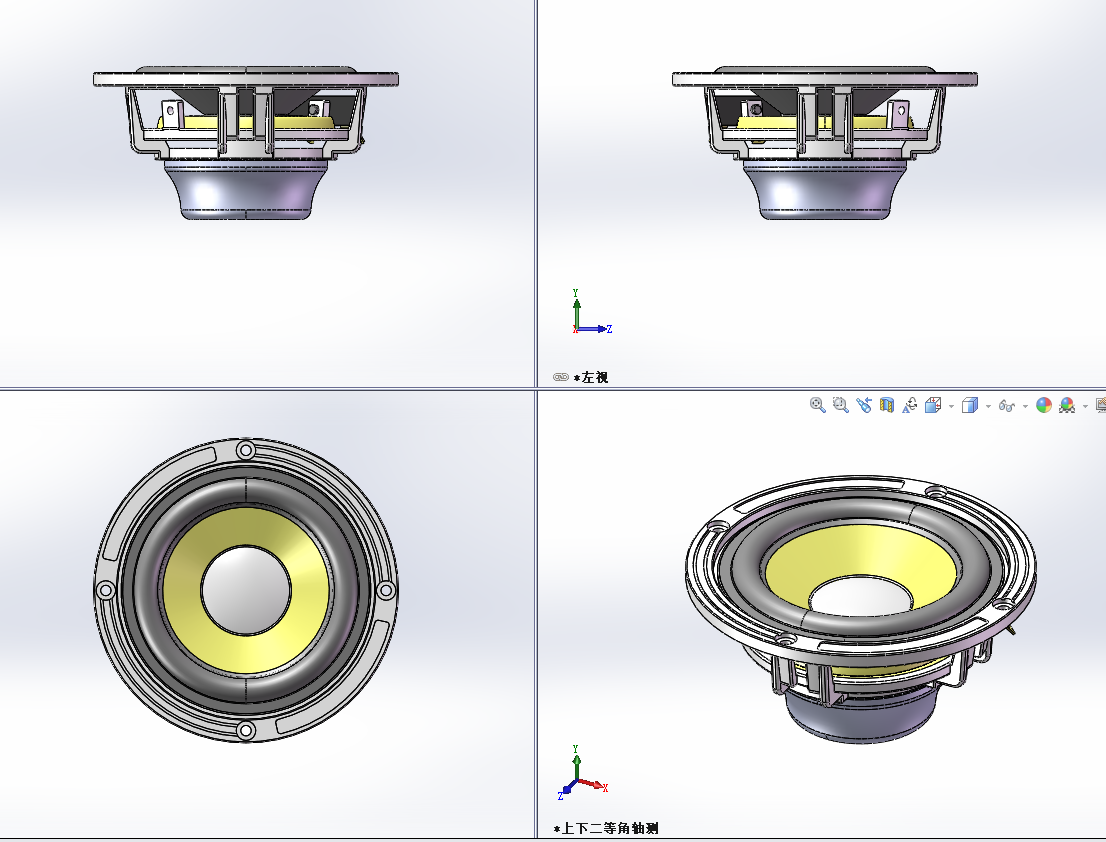Click the XYZ triad in the isometric view
This screenshot has width=1106, height=842.
tap(583, 772)
